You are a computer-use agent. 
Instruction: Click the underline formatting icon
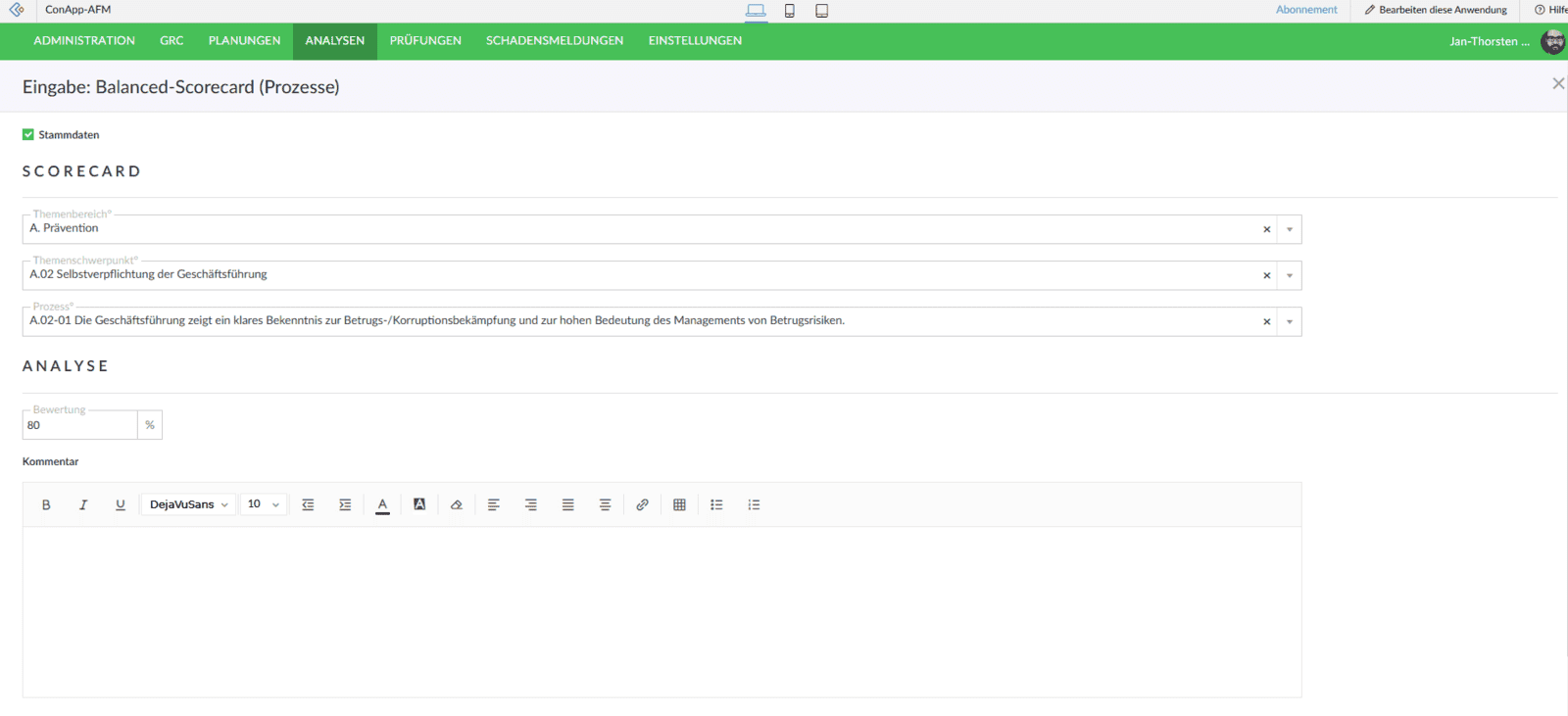pos(121,504)
